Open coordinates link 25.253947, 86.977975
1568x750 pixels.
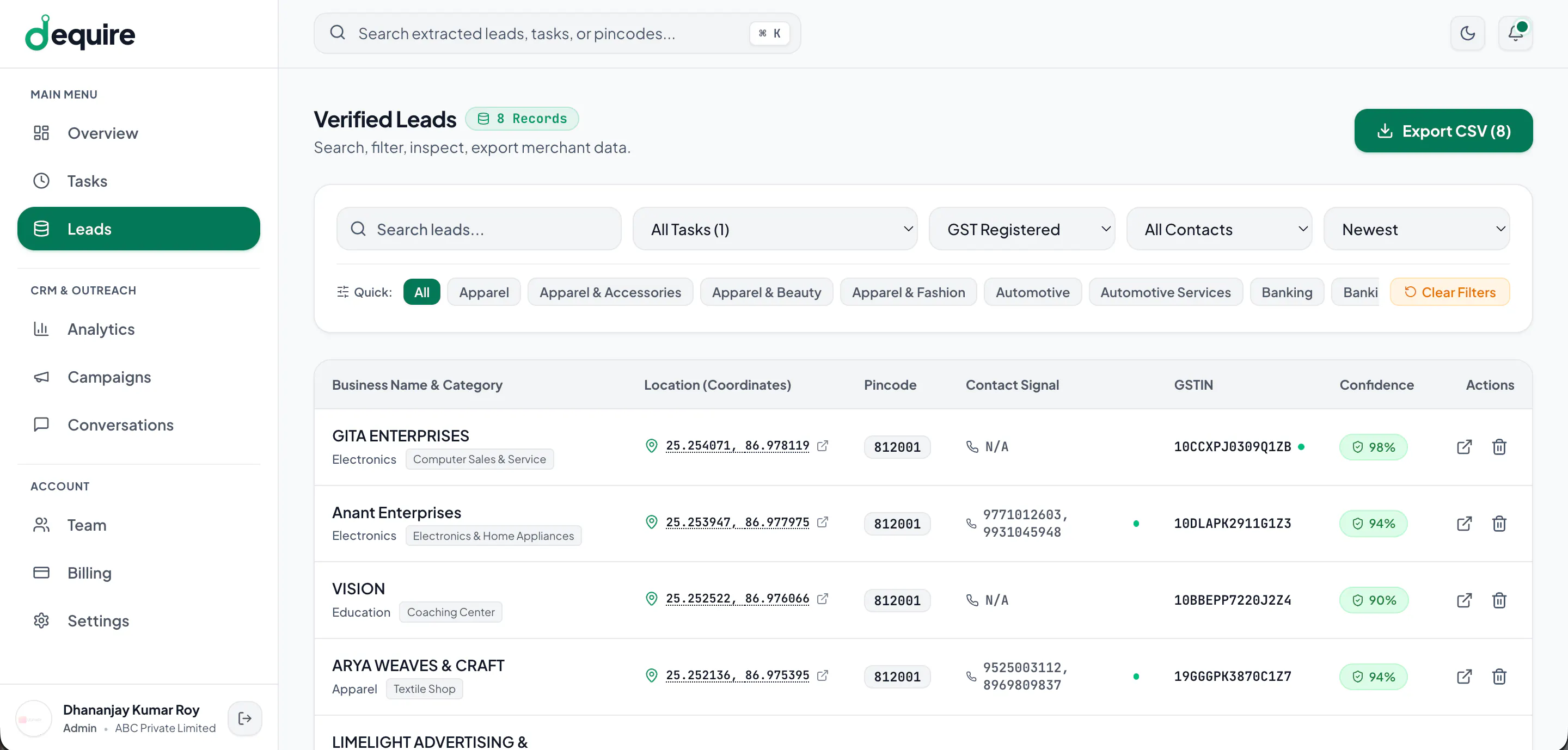737,522
